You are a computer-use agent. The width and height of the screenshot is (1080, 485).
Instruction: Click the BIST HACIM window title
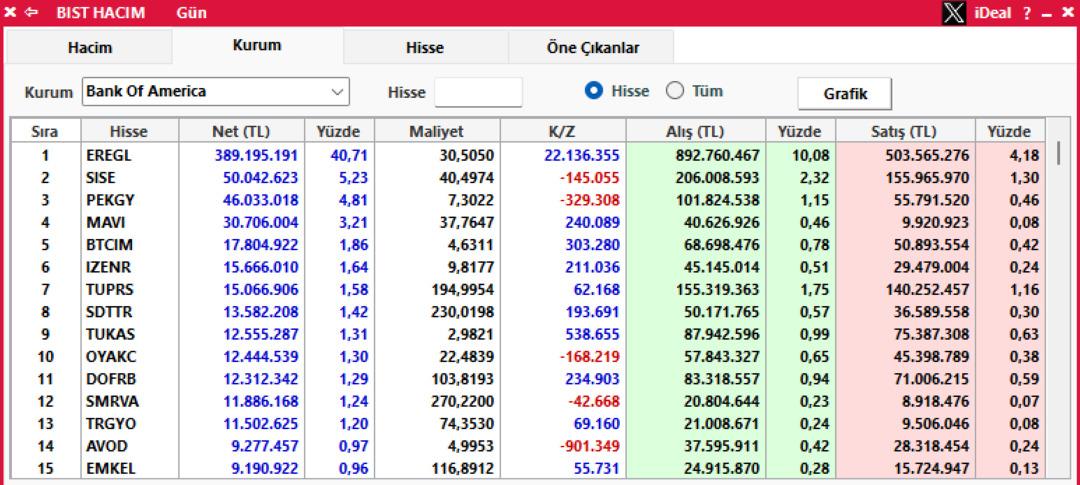point(101,12)
